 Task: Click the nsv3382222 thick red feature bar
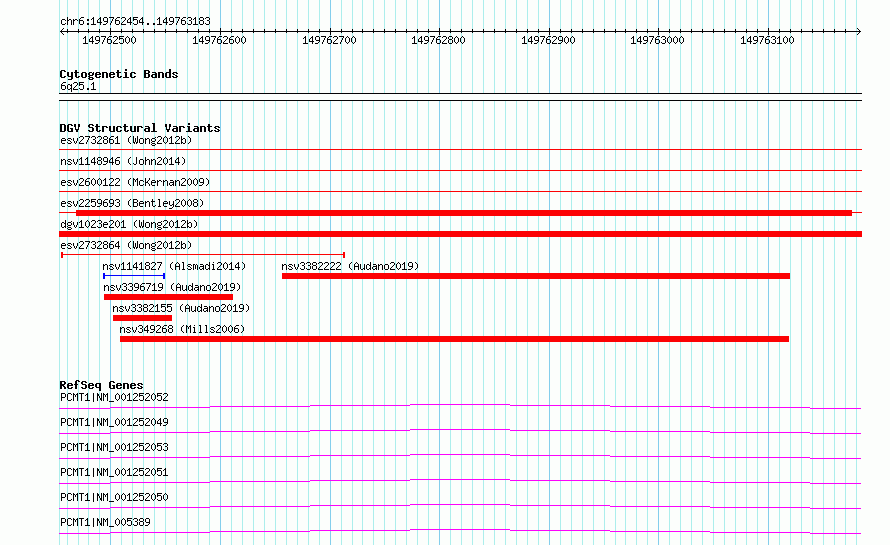[x=536, y=276]
